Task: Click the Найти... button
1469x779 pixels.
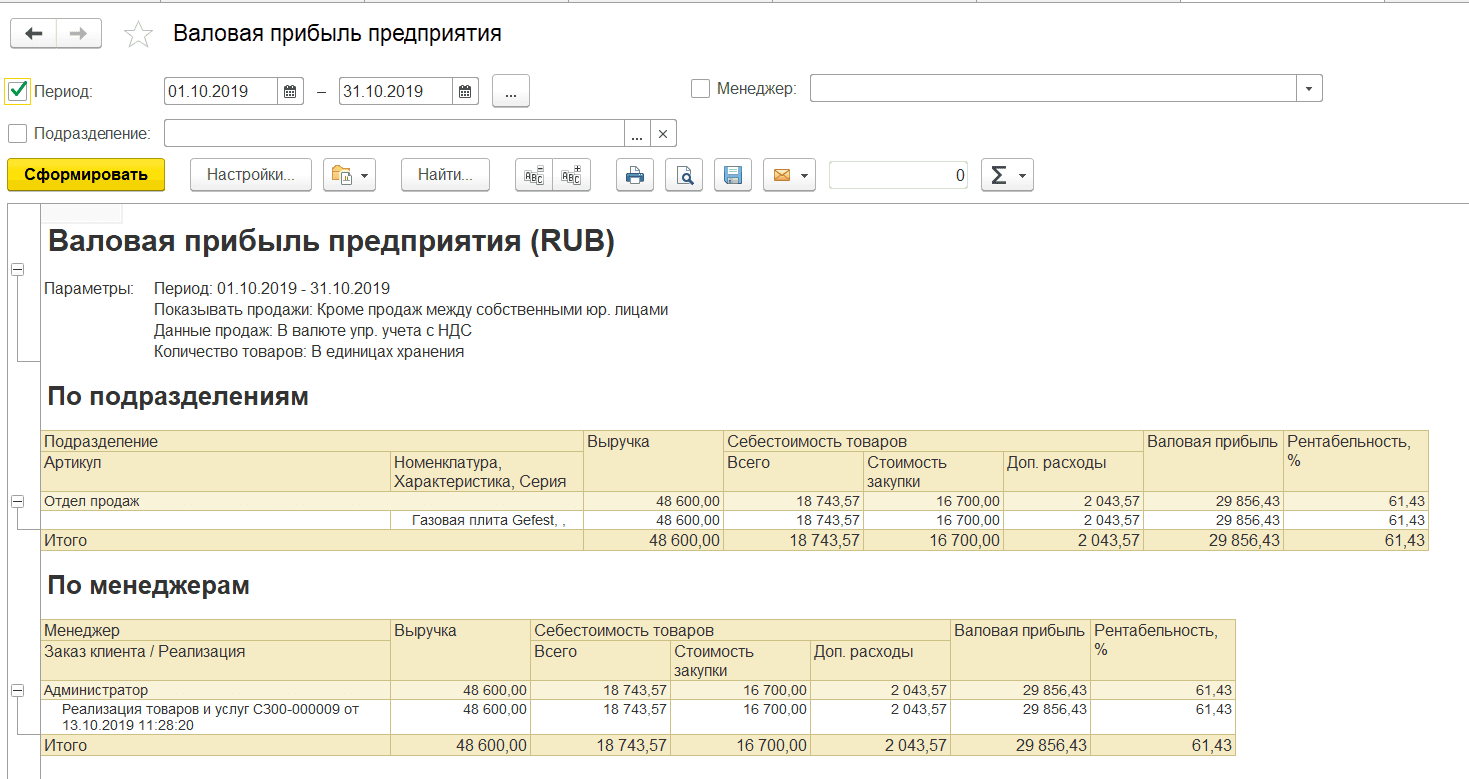Action: tap(445, 175)
